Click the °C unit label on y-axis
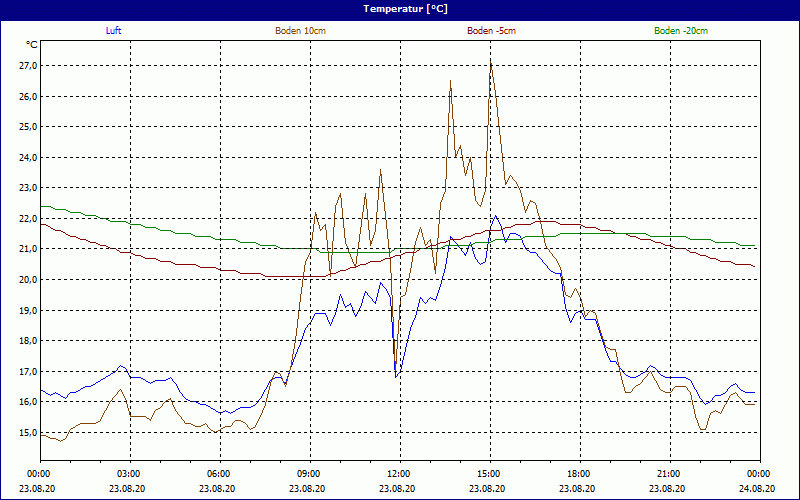This screenshot has height=500, width=800. point(32,45)
